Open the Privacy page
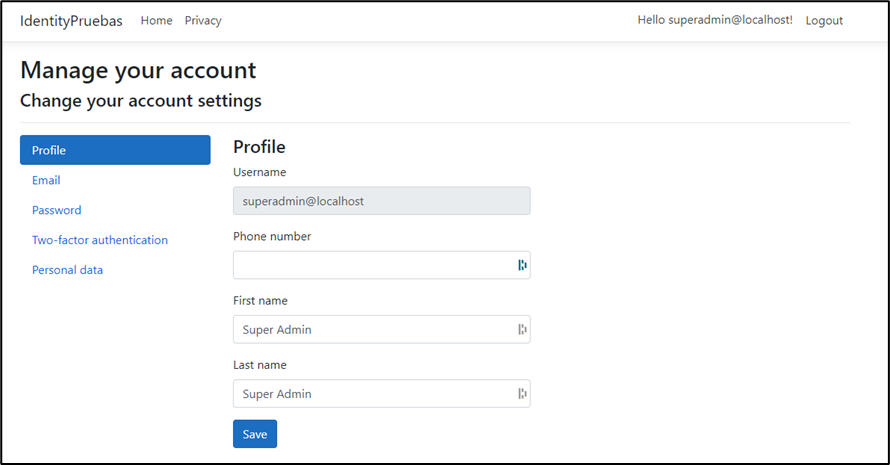 tap(203, 21)
